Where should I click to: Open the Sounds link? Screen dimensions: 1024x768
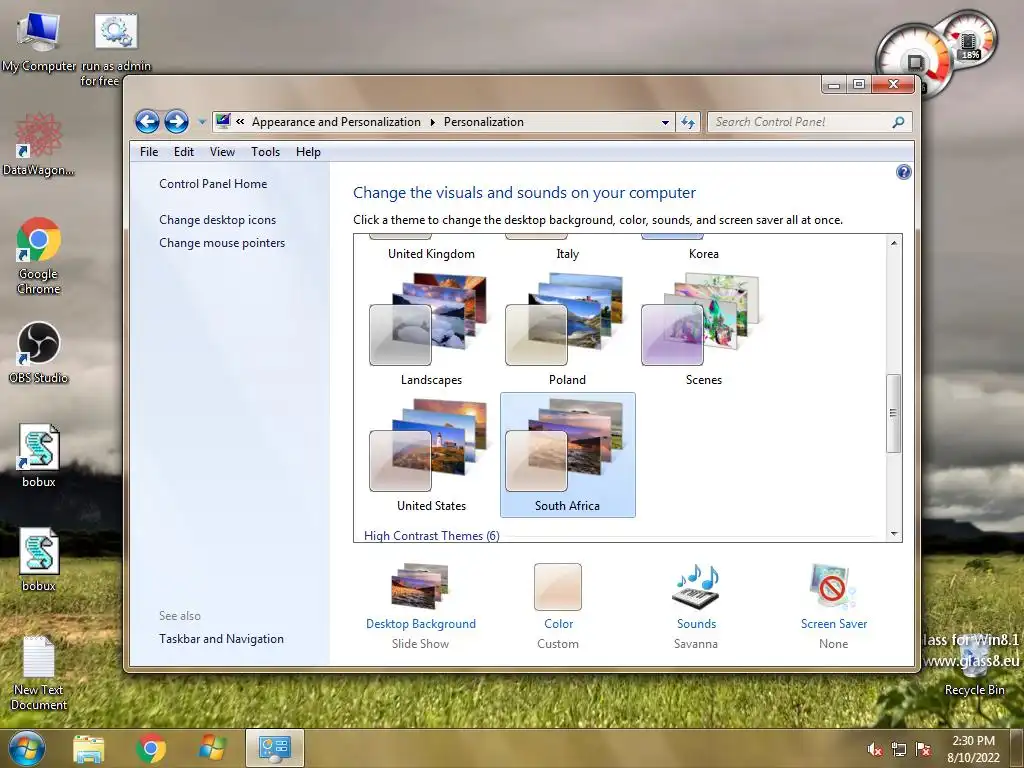pos(696,624)
